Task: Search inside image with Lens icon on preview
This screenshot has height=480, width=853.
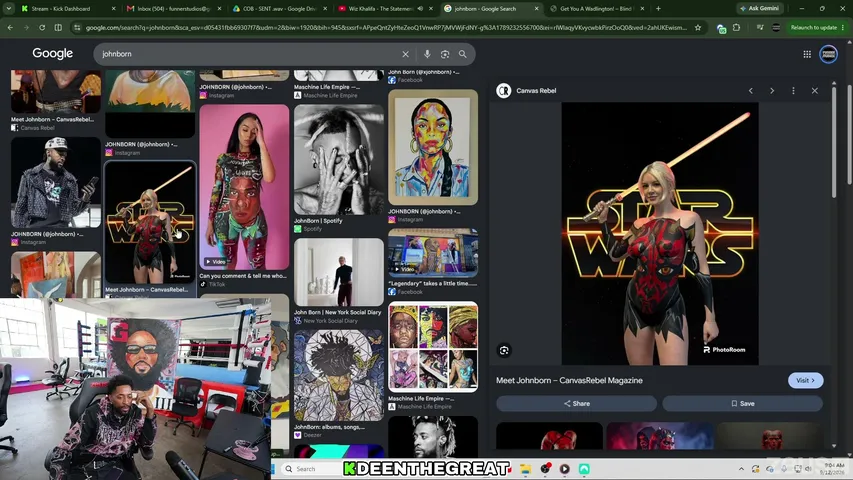Action: pyautogui.click(x=504, y=350)
